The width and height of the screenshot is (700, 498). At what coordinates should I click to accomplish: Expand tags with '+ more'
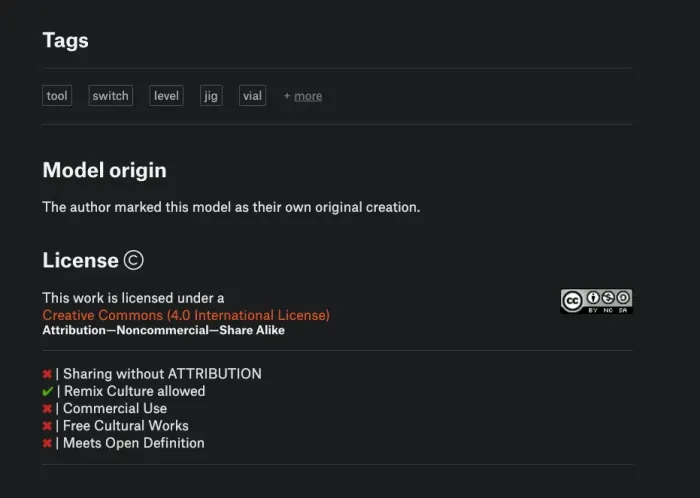coord(303,96)
